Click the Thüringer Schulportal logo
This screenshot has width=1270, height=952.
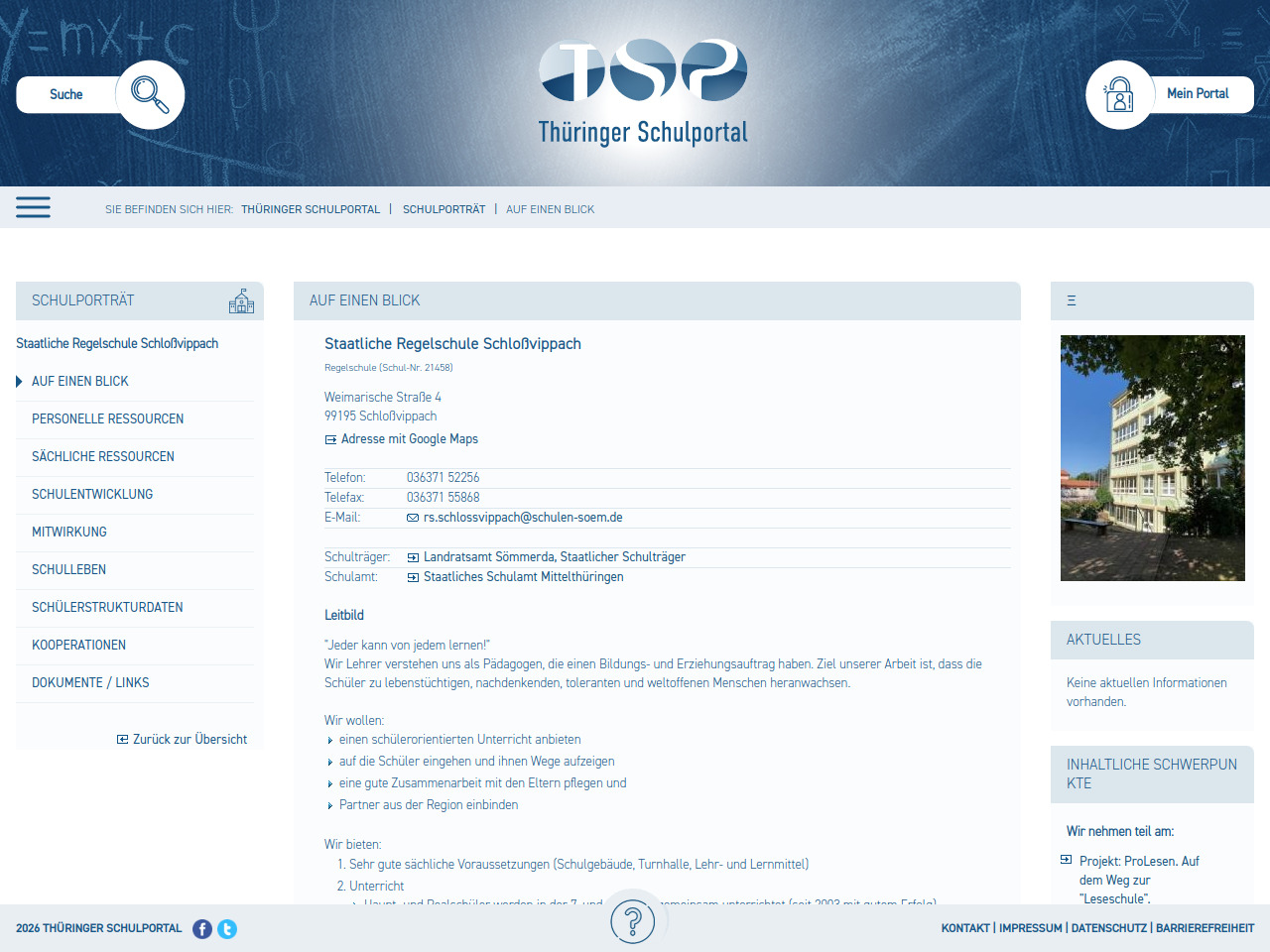643,92
